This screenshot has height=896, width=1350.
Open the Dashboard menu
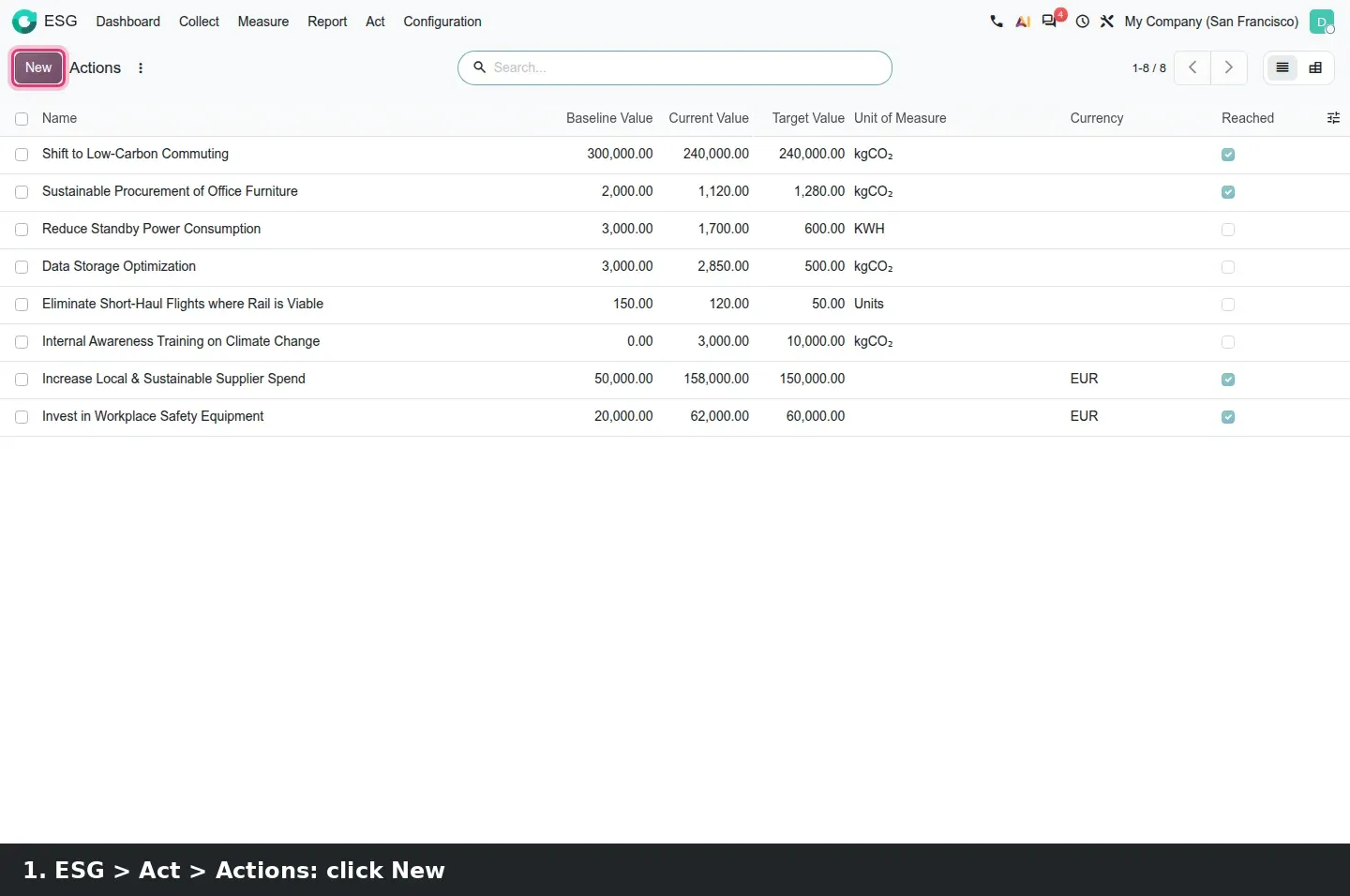tap(127, 22)
